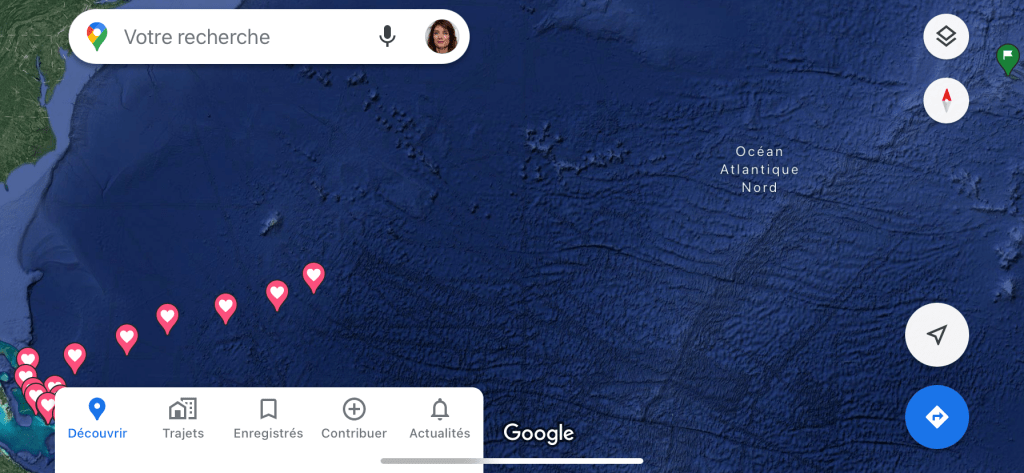Tap the Google logo on map
The height and width of the screenshot is (473, 1024).
539,432
